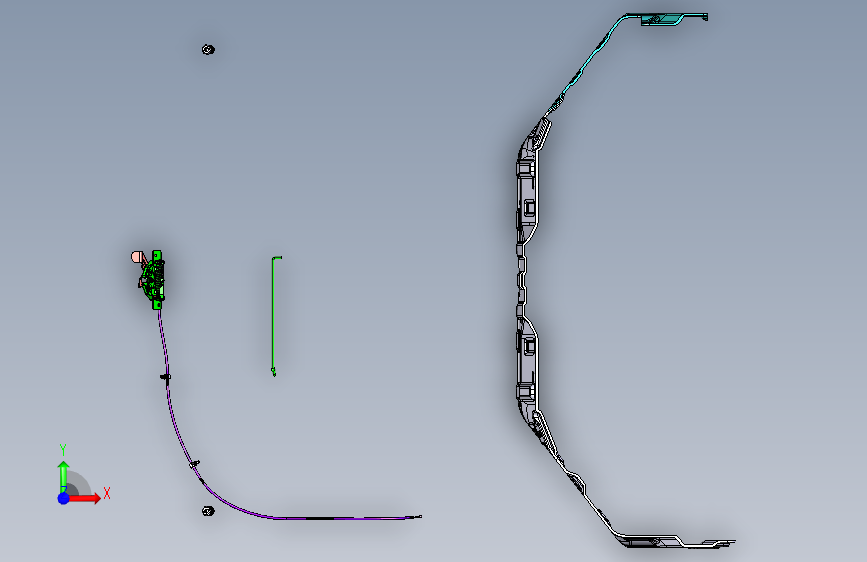The width and height of the screenshot is (867, 562).
Task: Select the gray central panel frame
Action: 526,277
